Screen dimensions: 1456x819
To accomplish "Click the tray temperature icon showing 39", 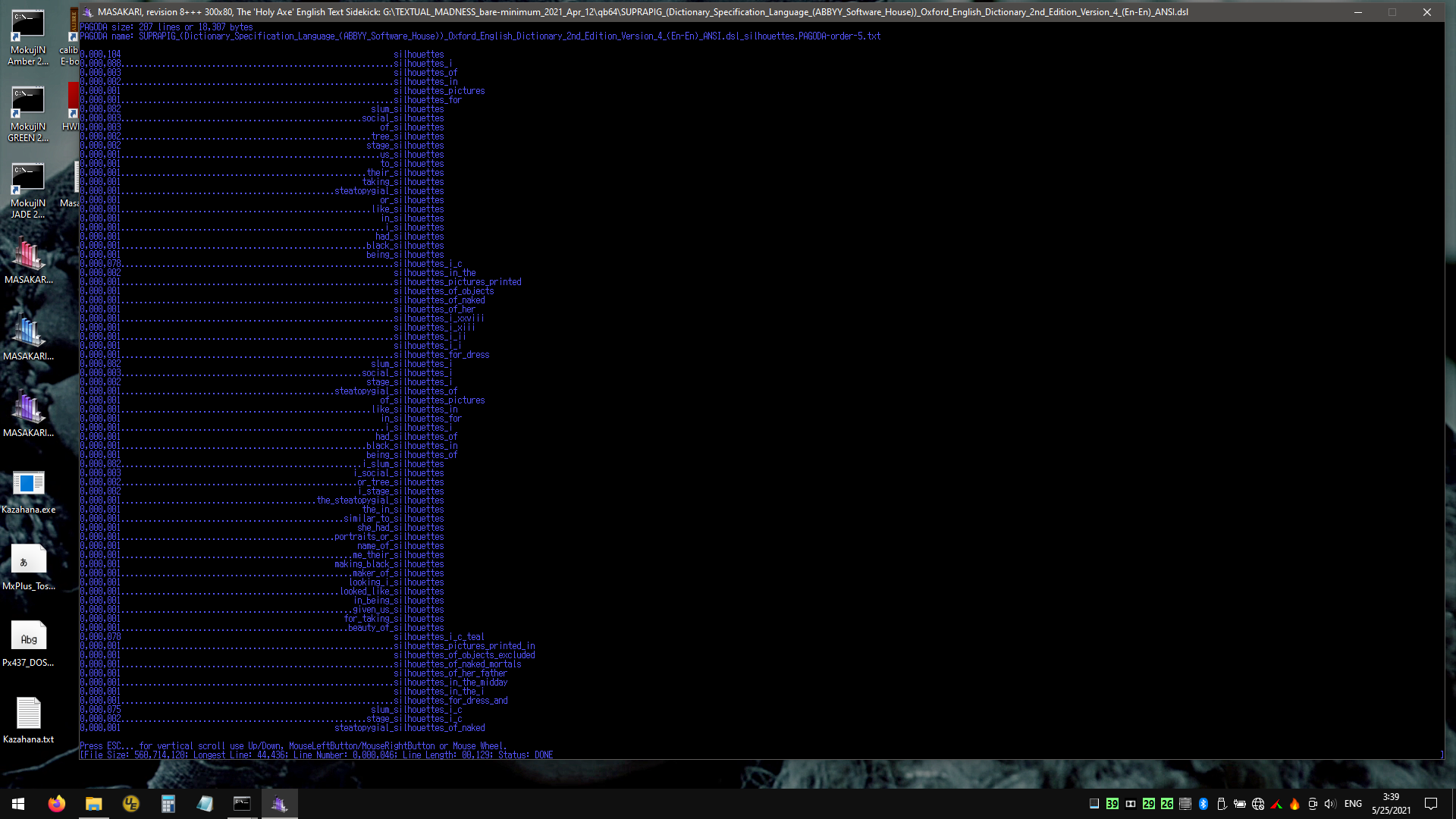I will pos(1112,804).
